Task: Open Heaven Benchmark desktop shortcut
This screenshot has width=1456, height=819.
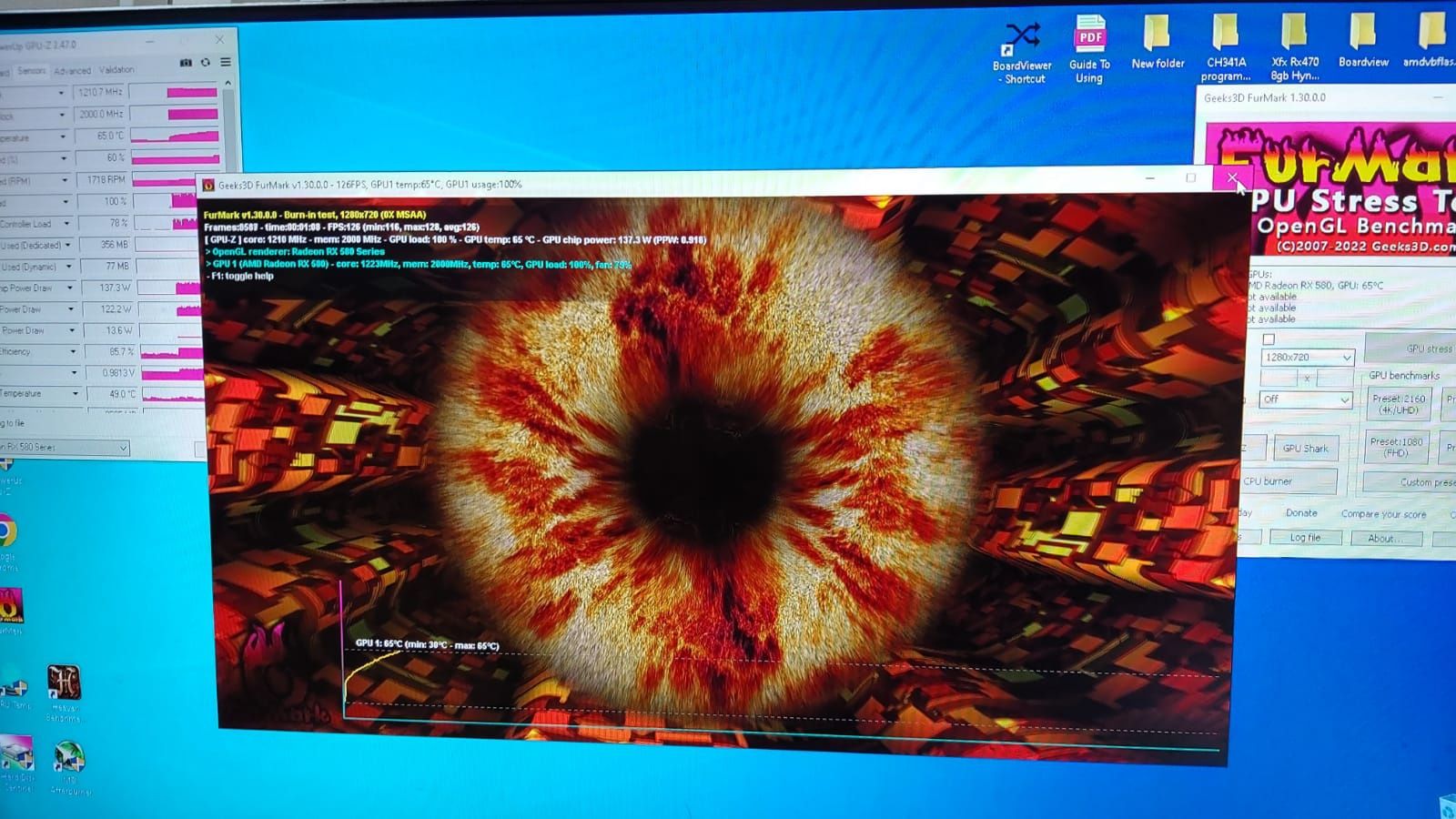Action: pyautogui.click(x=64, y=693)
